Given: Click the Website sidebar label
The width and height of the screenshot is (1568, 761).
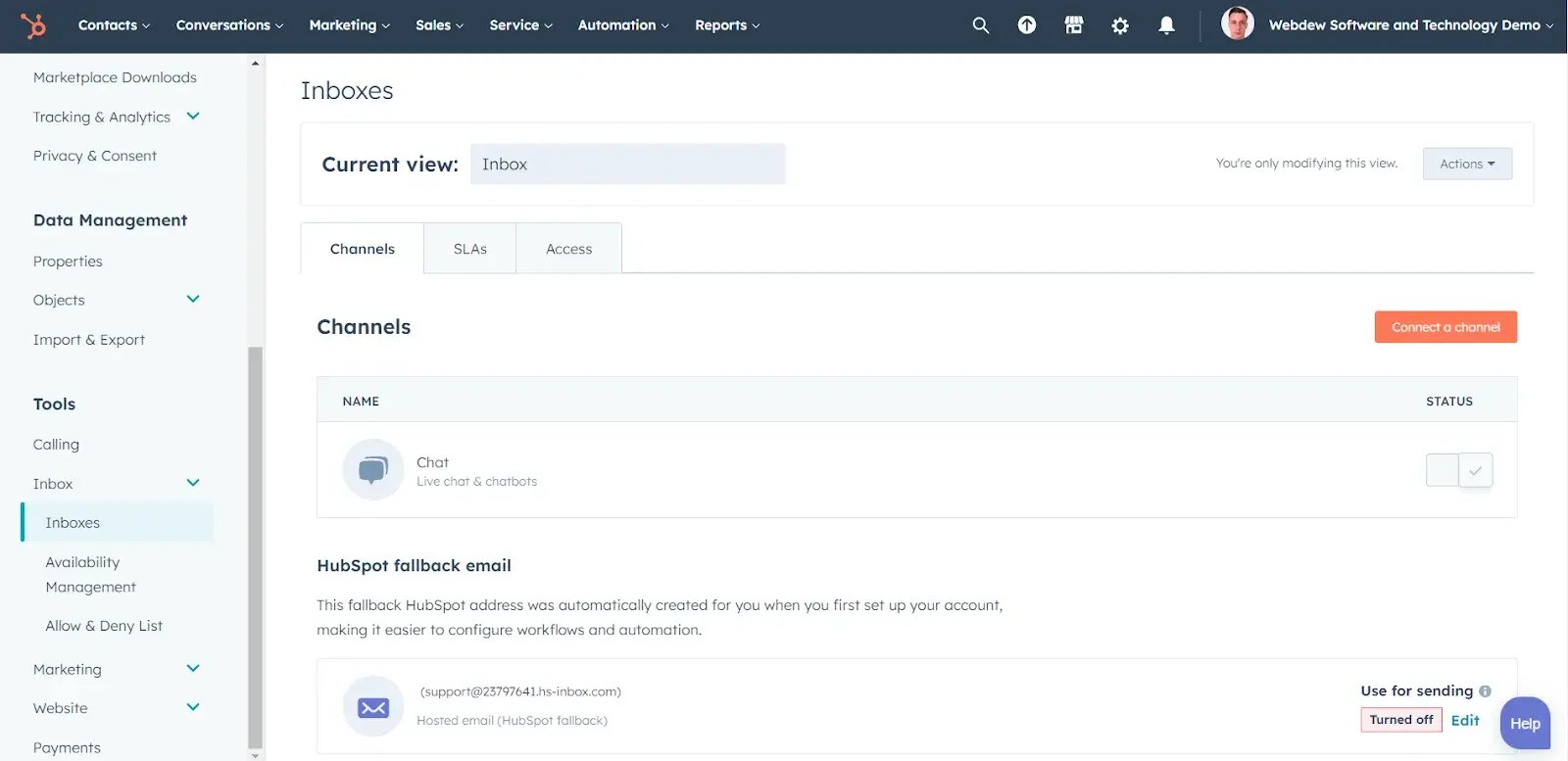Looking at the screenshot, I should (x=61, y=708).
